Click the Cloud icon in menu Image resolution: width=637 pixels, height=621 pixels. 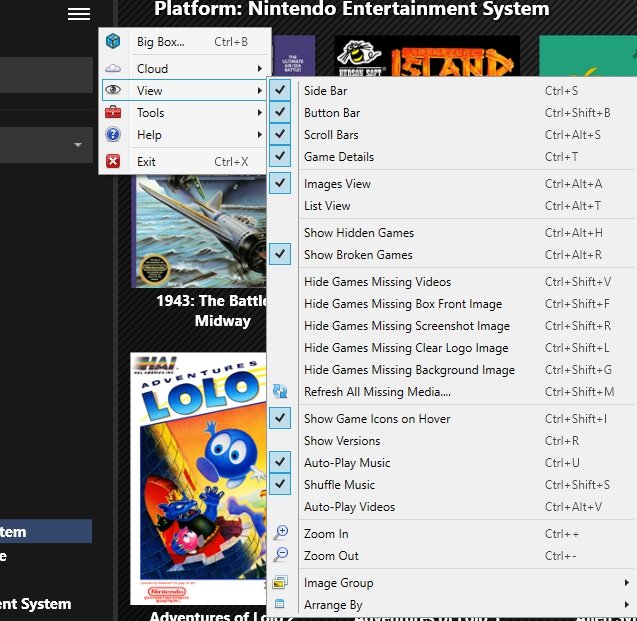113,68
